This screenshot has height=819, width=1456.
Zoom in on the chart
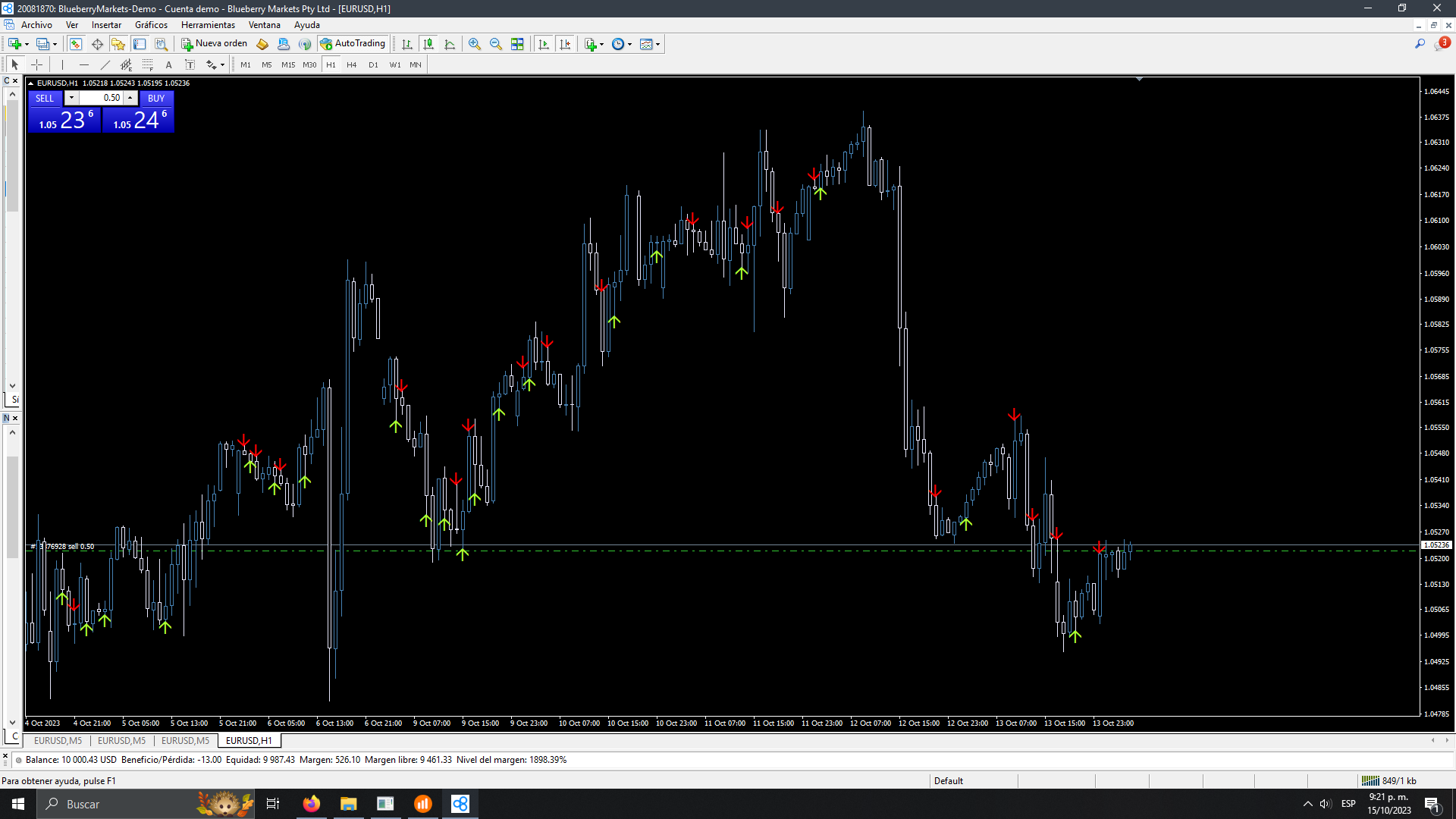pos(475,44)
